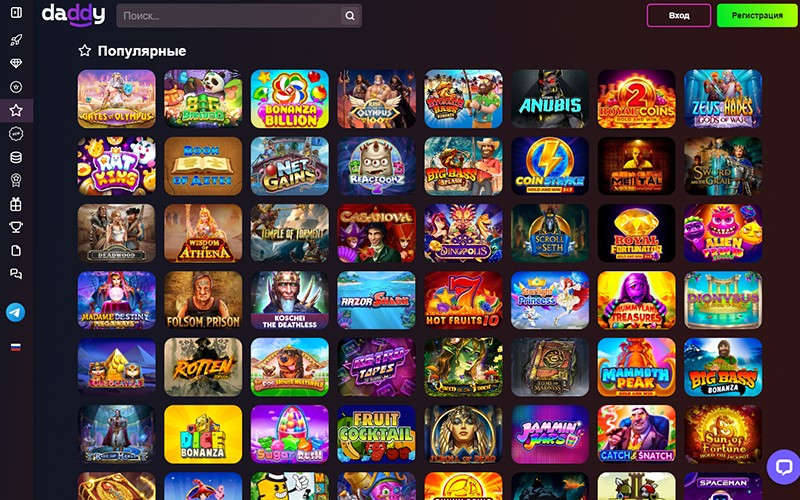Expand the collapsed sidebar panel
The width and height of the screenshot is (800, 500).
pyautogui.click(x=16, y=12)
